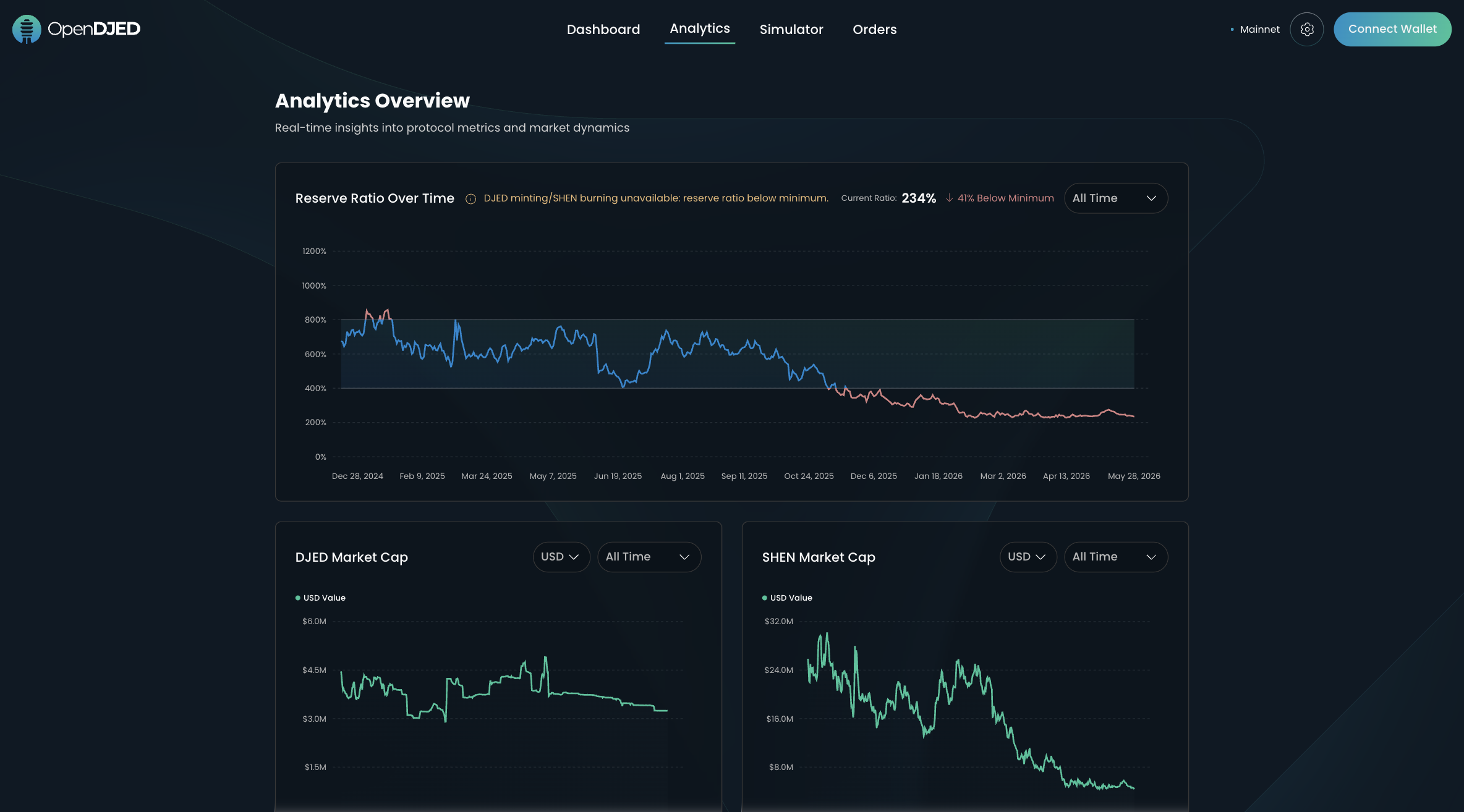Click the $32.0M axis label

tap(778, 621)
